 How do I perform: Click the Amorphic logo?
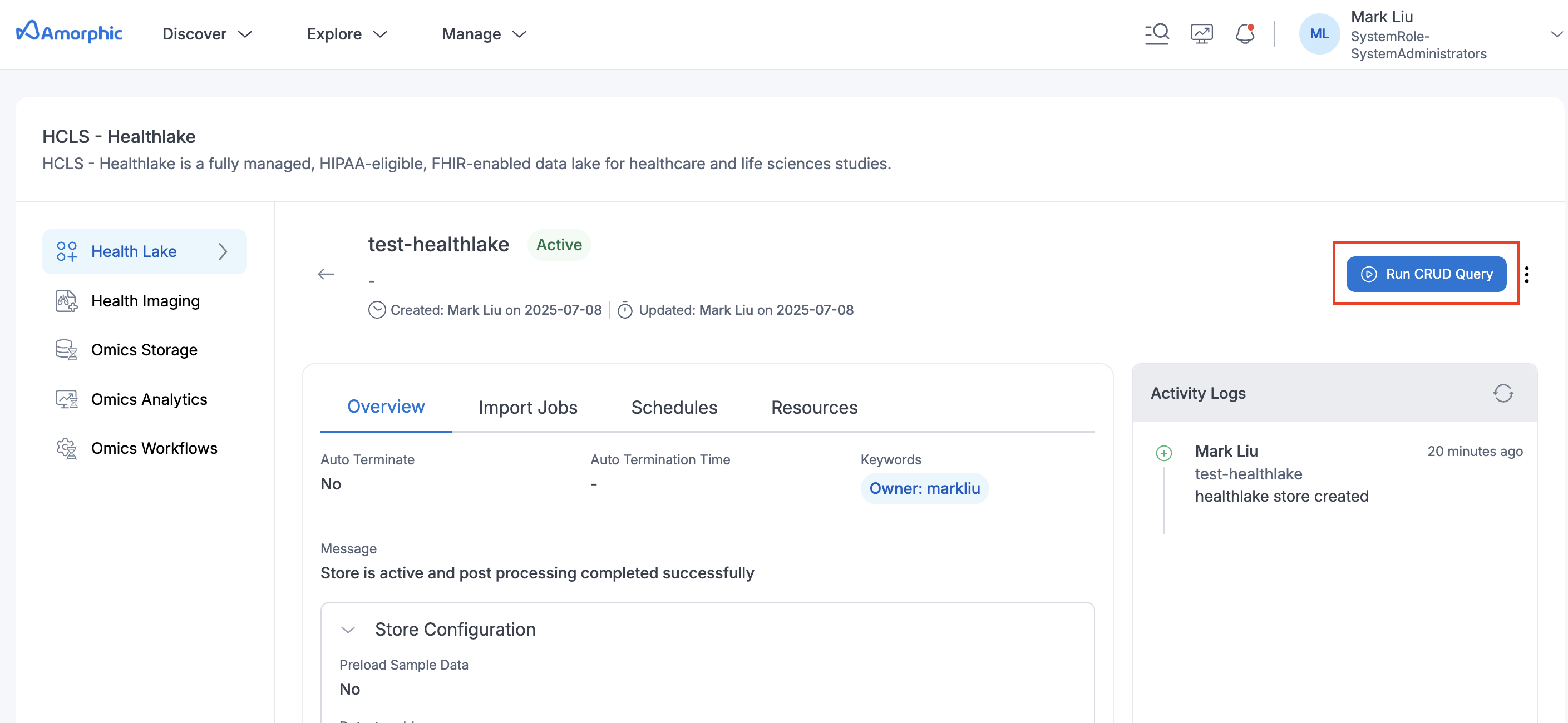coord(70,33)
